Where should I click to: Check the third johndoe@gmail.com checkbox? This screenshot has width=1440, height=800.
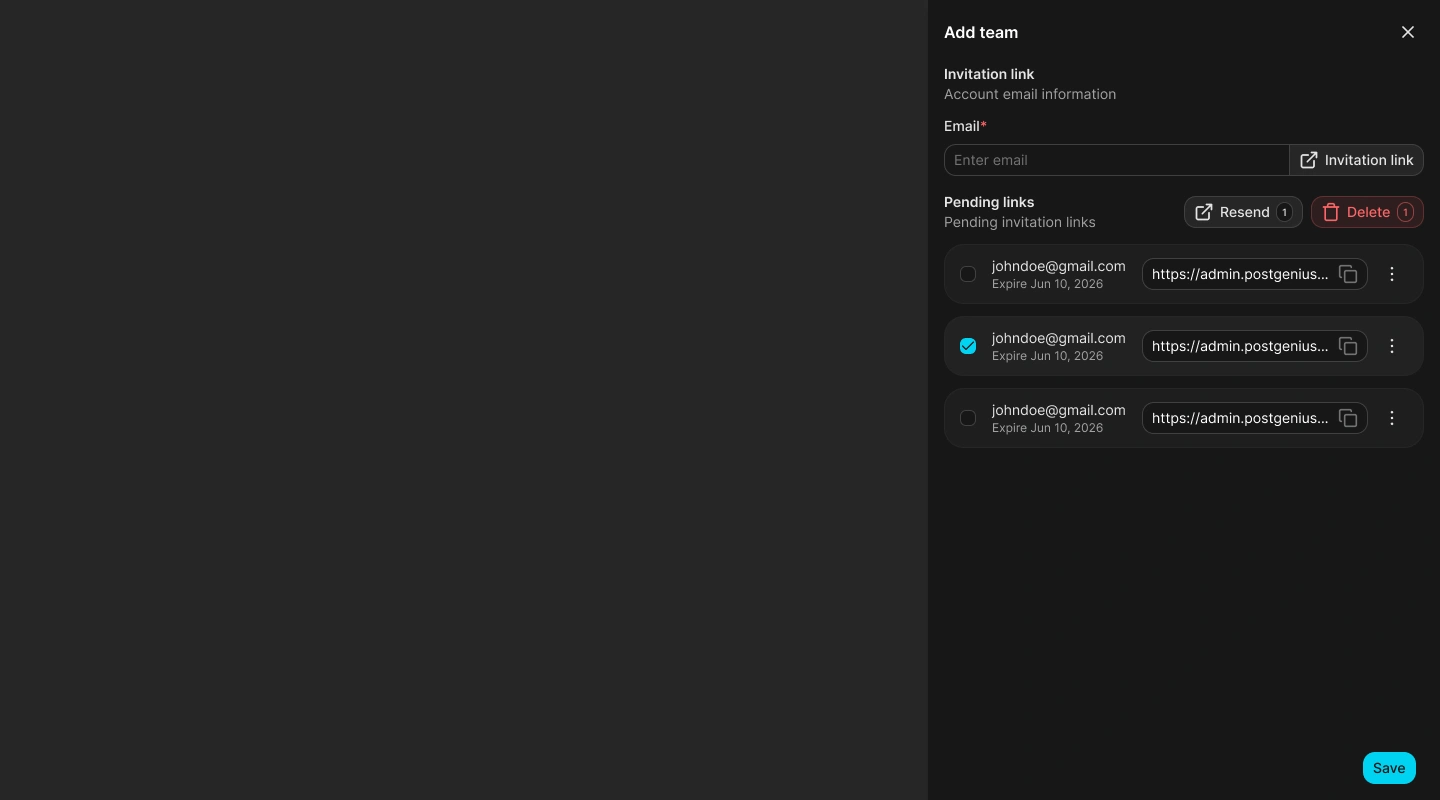(968, 418)
